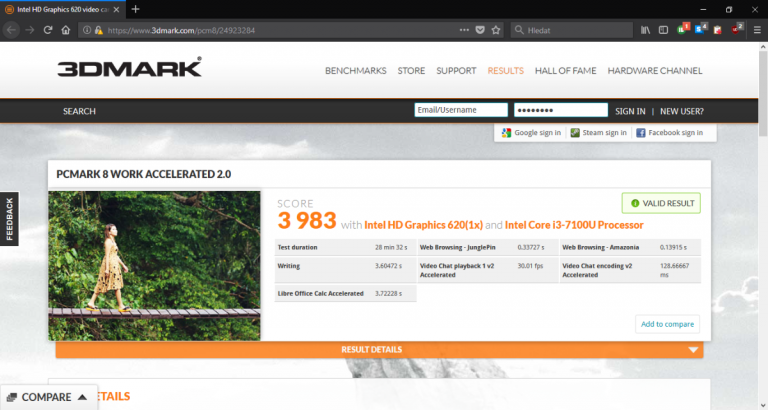This screenshot has width=768, height=410.
Task: Click the 3DMark logo
Action: point(129,68)
